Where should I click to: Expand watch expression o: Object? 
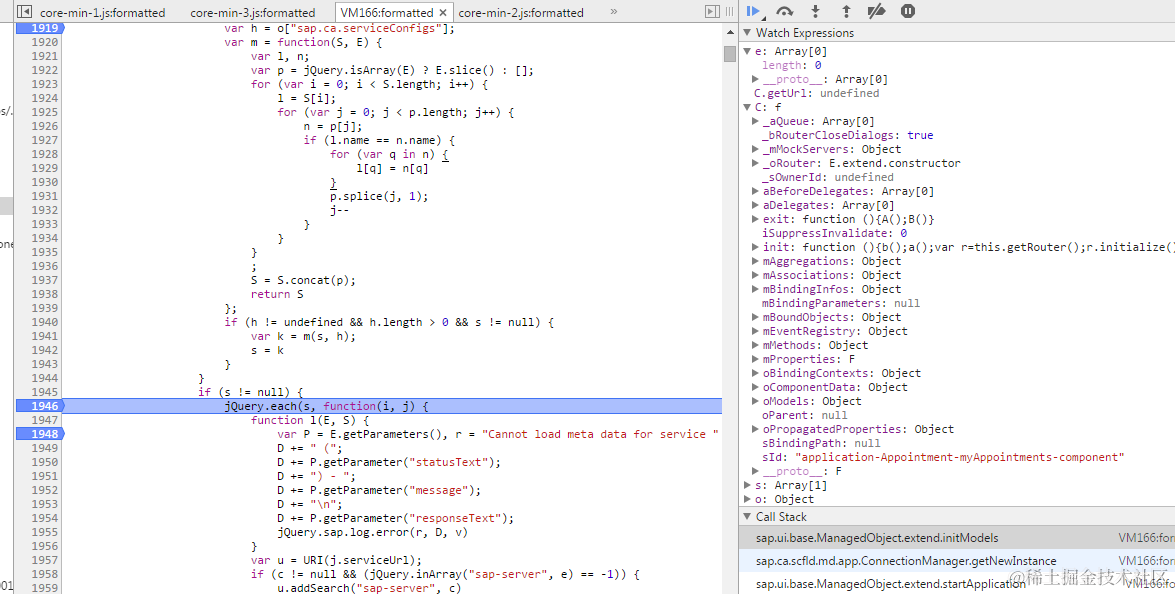[747, 500]
